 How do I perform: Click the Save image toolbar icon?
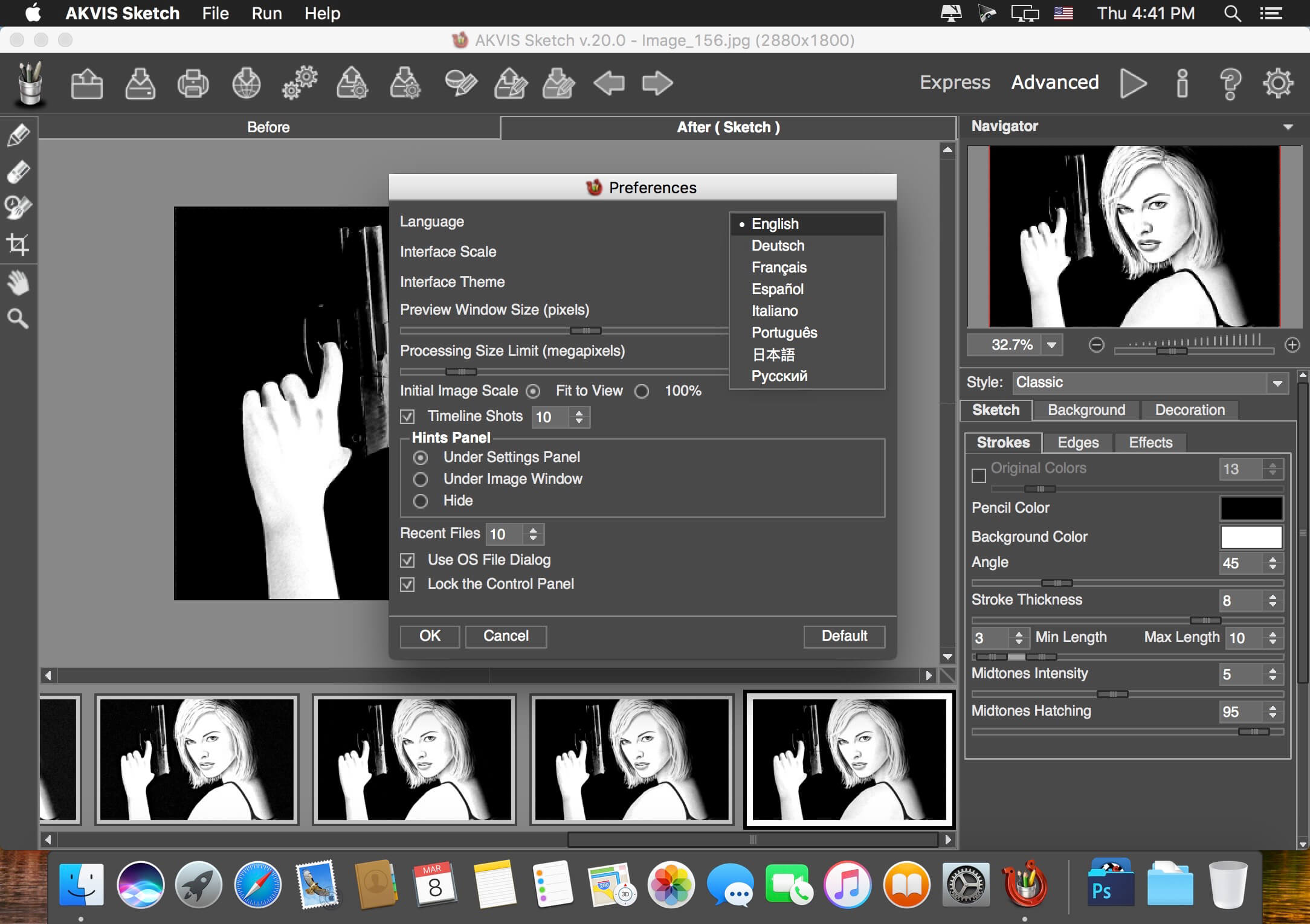pyautogui.click(x=140, y=83)
